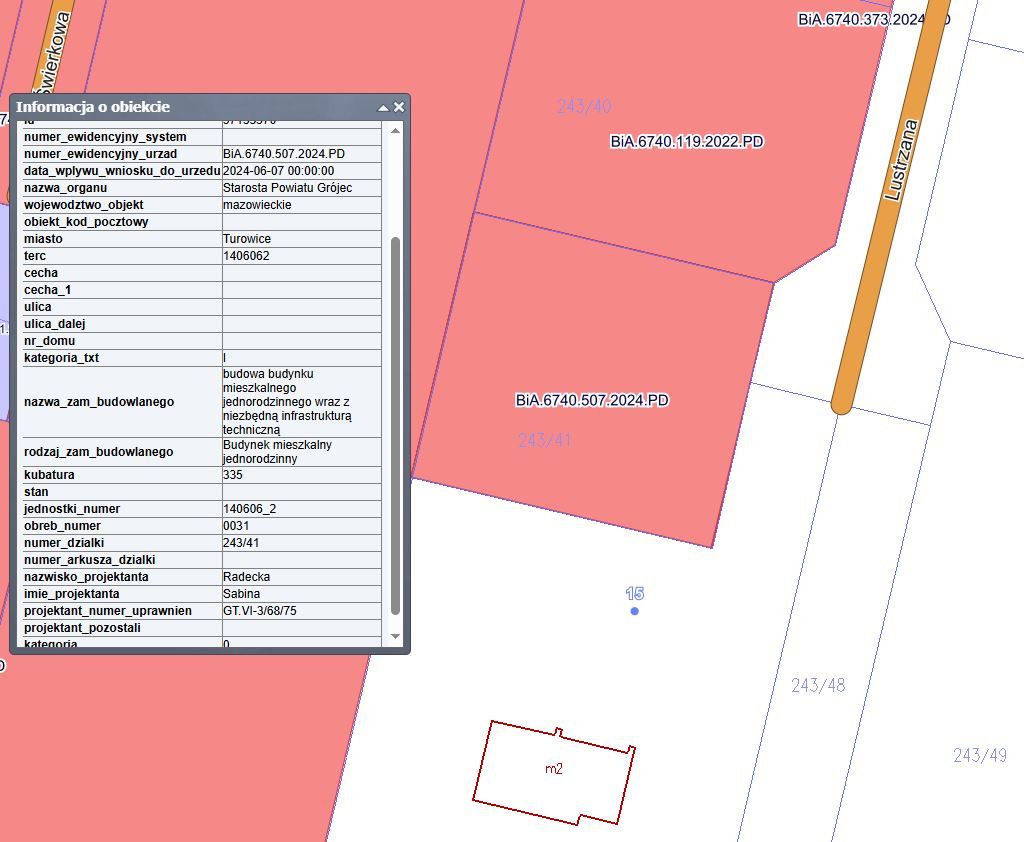The width and height of the screenshot is (1024, 842).
Task: Select parcel 243/49 on the map
Action: 979,755
